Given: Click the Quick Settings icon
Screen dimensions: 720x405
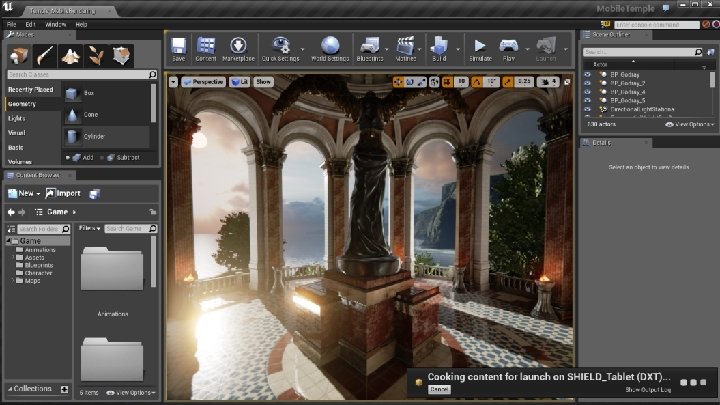Looking at the screenshot, I should pyautogui.click(x=280, y=49).
